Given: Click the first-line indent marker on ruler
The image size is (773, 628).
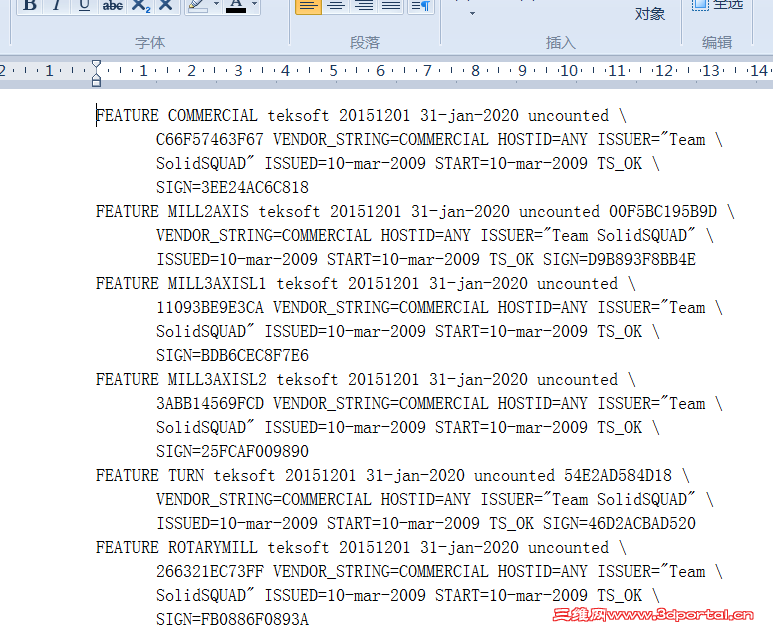Looking at the screenshot, I should point(97,65).
